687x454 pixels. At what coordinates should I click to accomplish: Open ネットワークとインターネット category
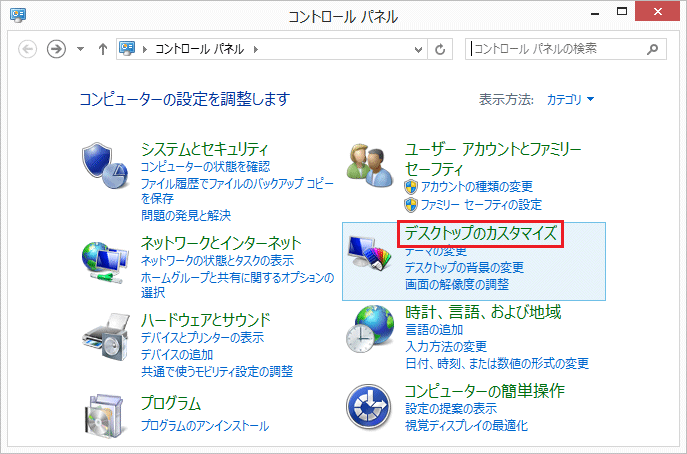click(221, 243)
